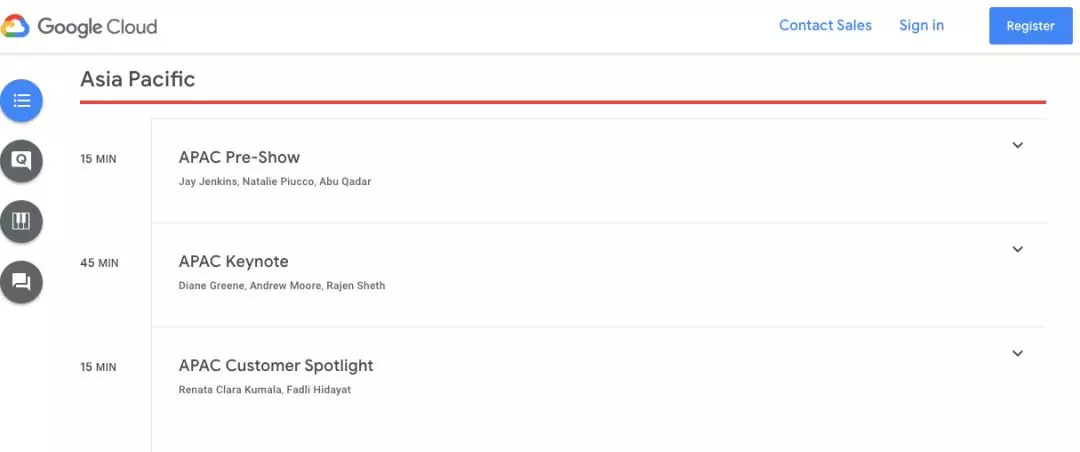Click the speakers line starting Renata Clara Kumala
This screenshot has height=452, width=1080.
(264, 390)
